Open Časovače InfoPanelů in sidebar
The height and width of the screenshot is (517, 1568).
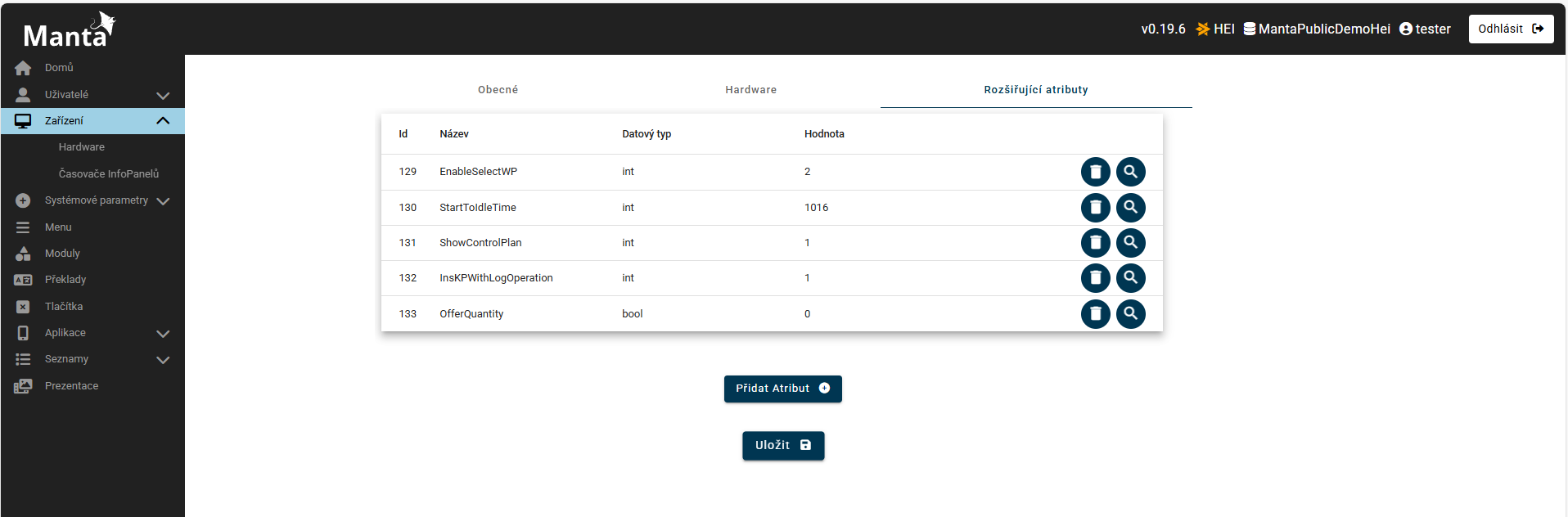pyautogui.click(x=109, y=174)
